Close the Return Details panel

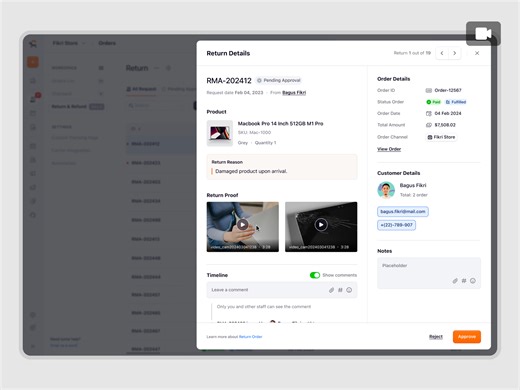tap(477, 53)
